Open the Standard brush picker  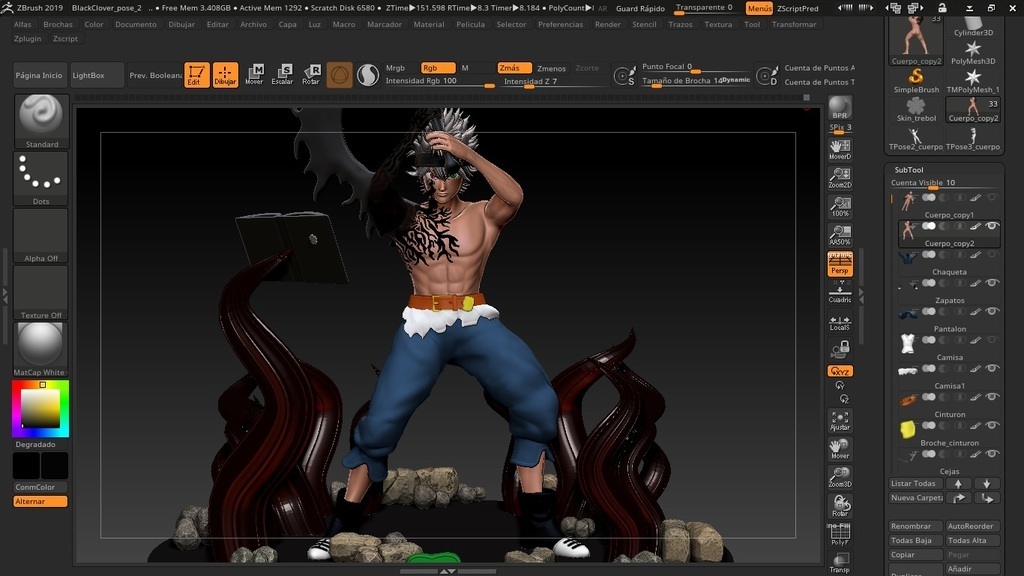(40, 121)
